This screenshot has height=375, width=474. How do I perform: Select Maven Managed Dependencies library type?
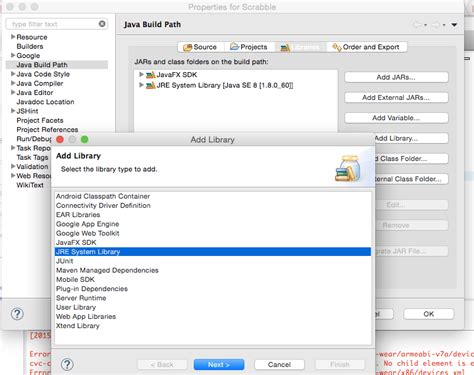pos(213,270)
